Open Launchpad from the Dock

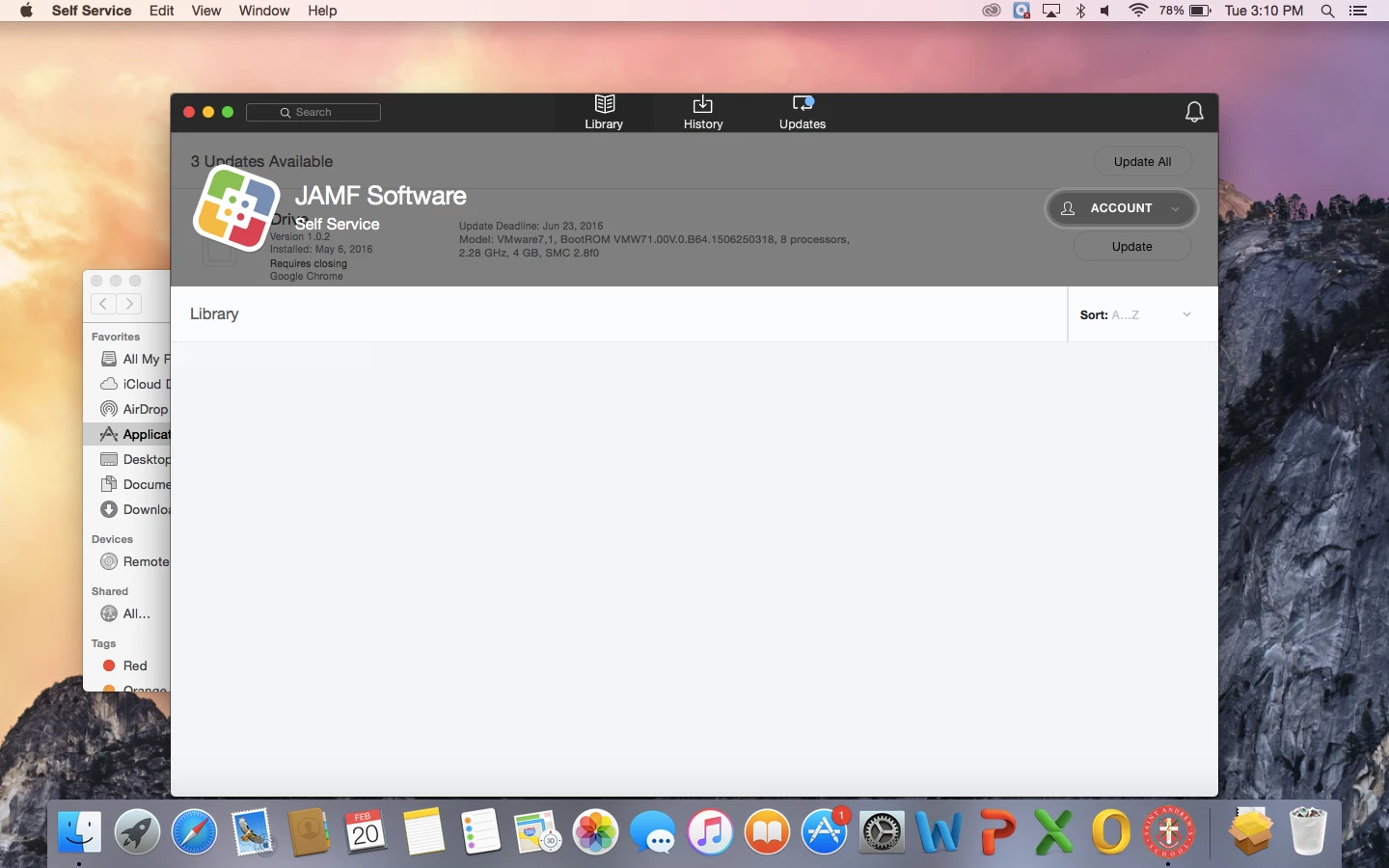pyautogui.click(x=137, y=831)
